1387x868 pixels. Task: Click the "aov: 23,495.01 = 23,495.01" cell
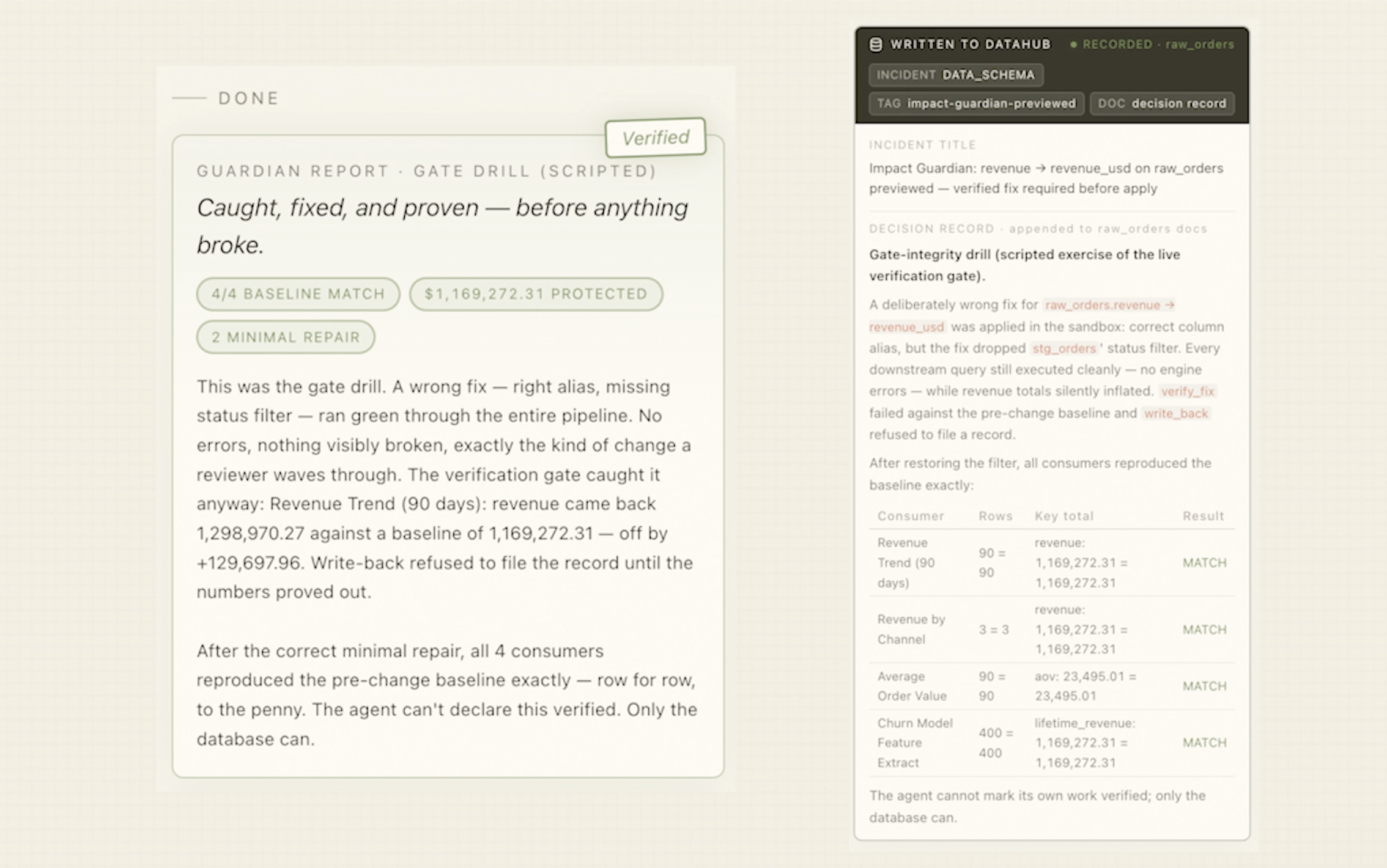pyautogui.click(x=1086, y=686)
